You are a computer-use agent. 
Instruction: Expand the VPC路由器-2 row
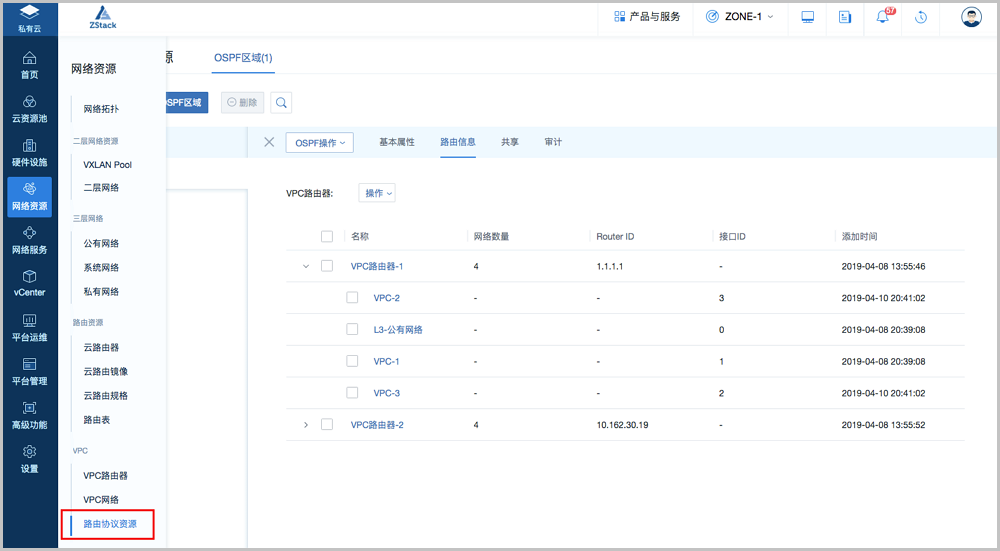pos(306,425)
